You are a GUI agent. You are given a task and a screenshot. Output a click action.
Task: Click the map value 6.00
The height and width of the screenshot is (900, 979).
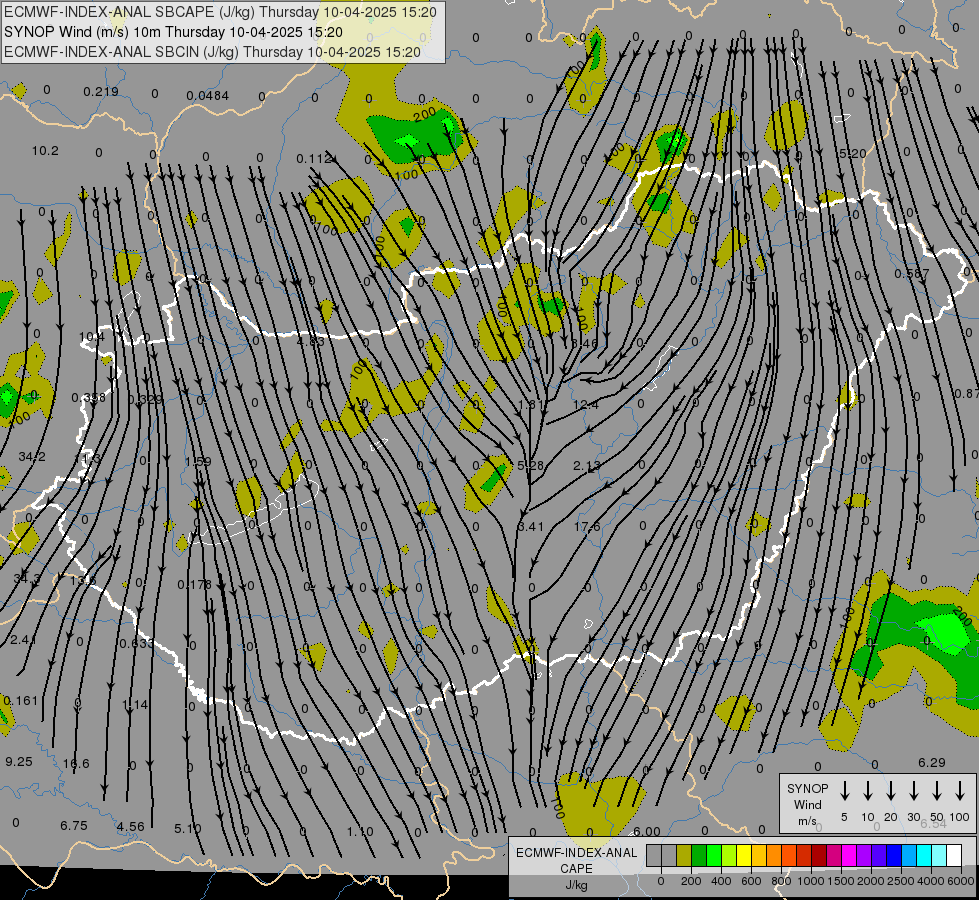tap(647, 831)
